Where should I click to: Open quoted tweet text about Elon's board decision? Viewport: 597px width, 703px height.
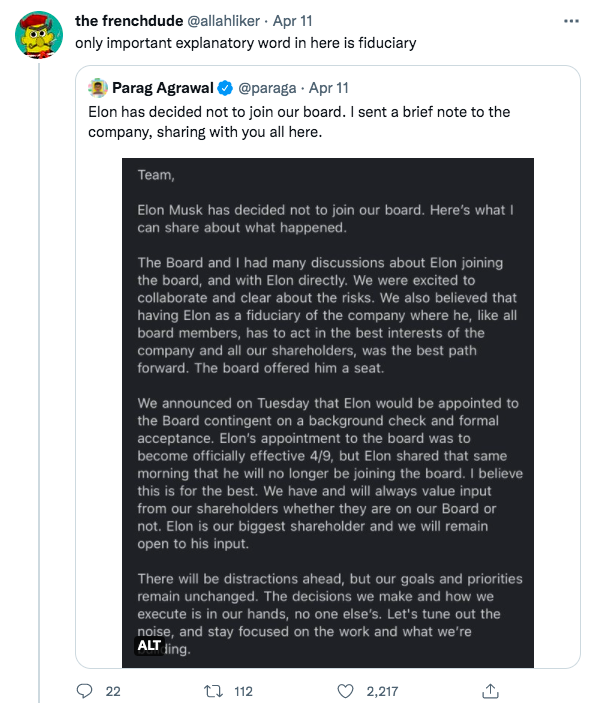pyautogui.click(x=299, y=122)
